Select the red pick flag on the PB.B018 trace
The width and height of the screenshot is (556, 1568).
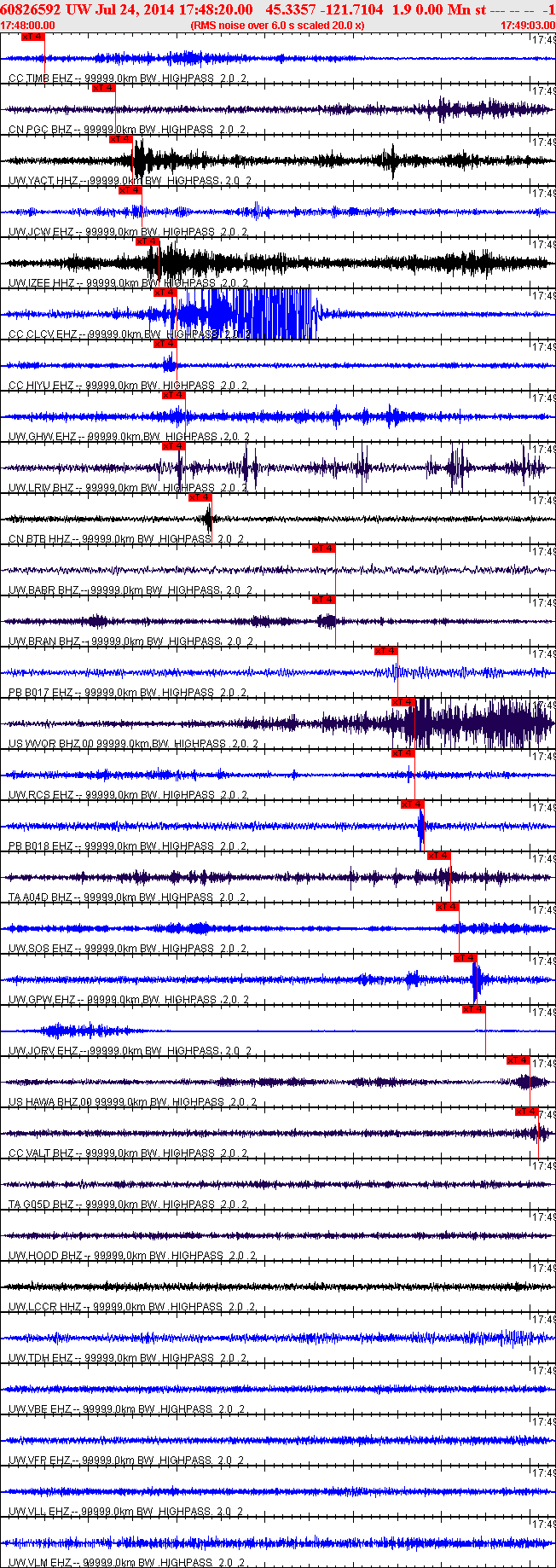(413, 804)
